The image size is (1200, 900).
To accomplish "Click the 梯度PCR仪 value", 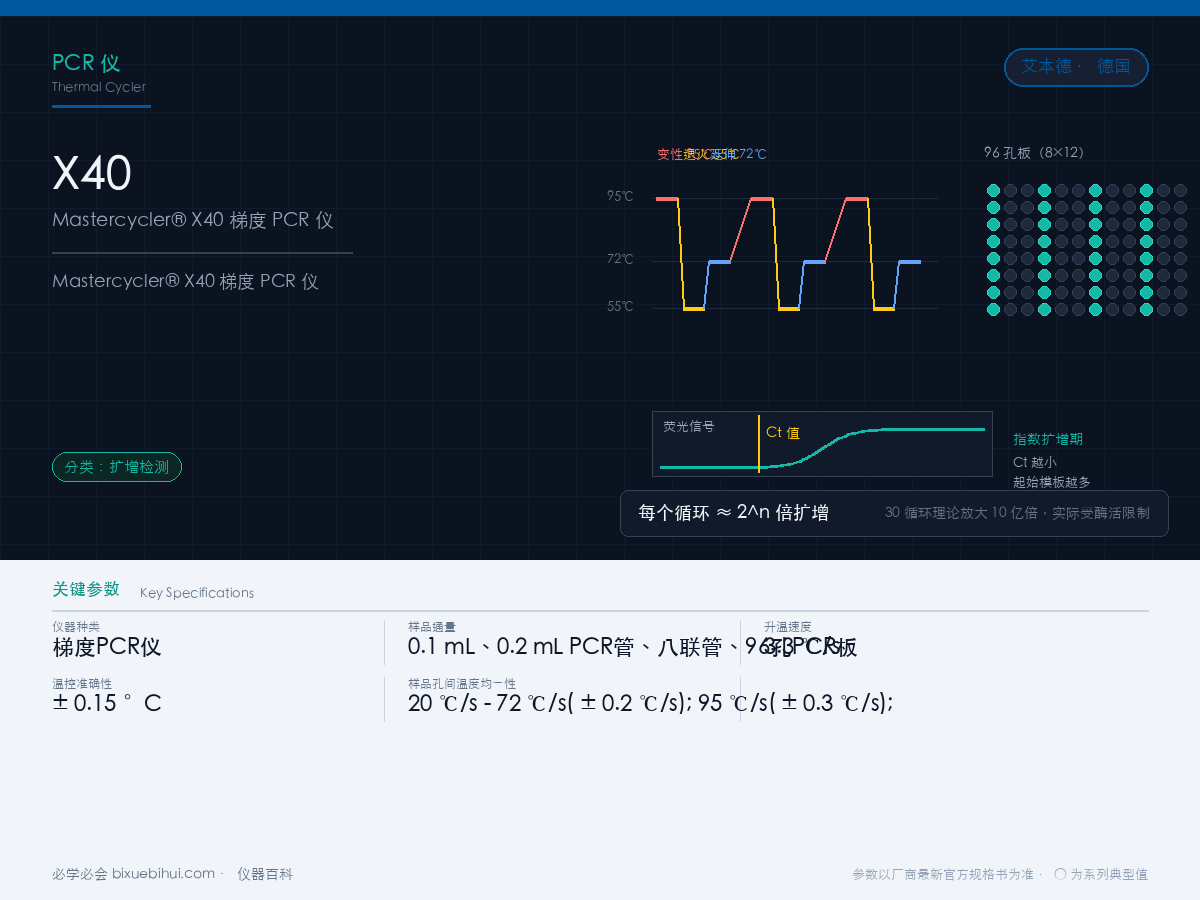I will [107, 647].
